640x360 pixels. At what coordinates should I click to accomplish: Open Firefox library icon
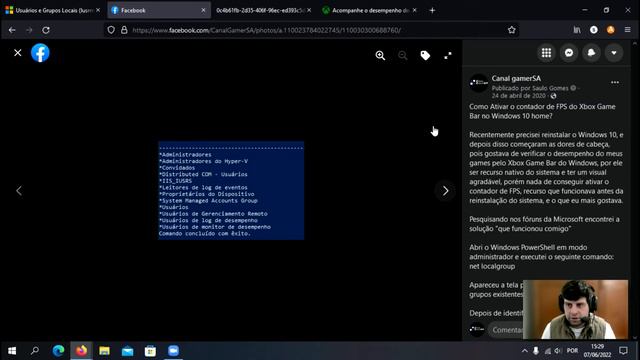(577, 30)
